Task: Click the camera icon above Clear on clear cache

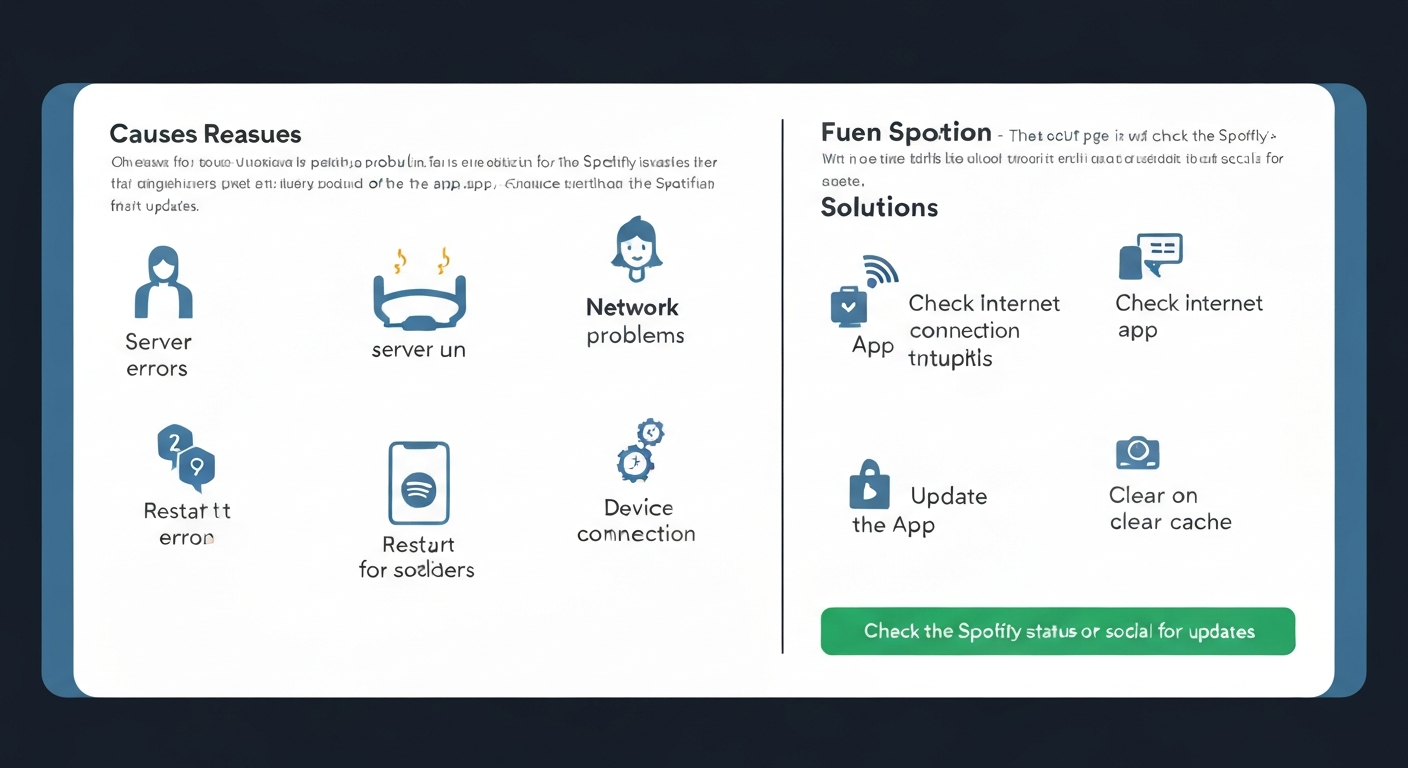Action: [1137, 453]
